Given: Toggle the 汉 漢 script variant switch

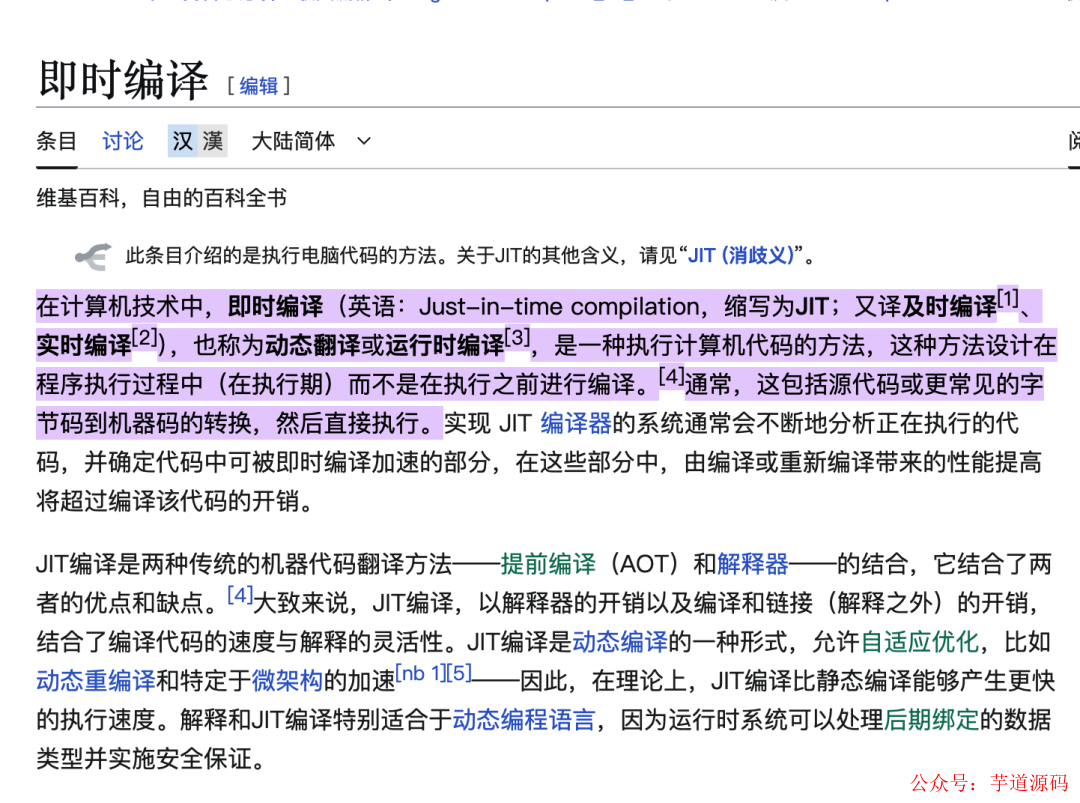Looking at the screenshot, I should click(x=197, y=141).
